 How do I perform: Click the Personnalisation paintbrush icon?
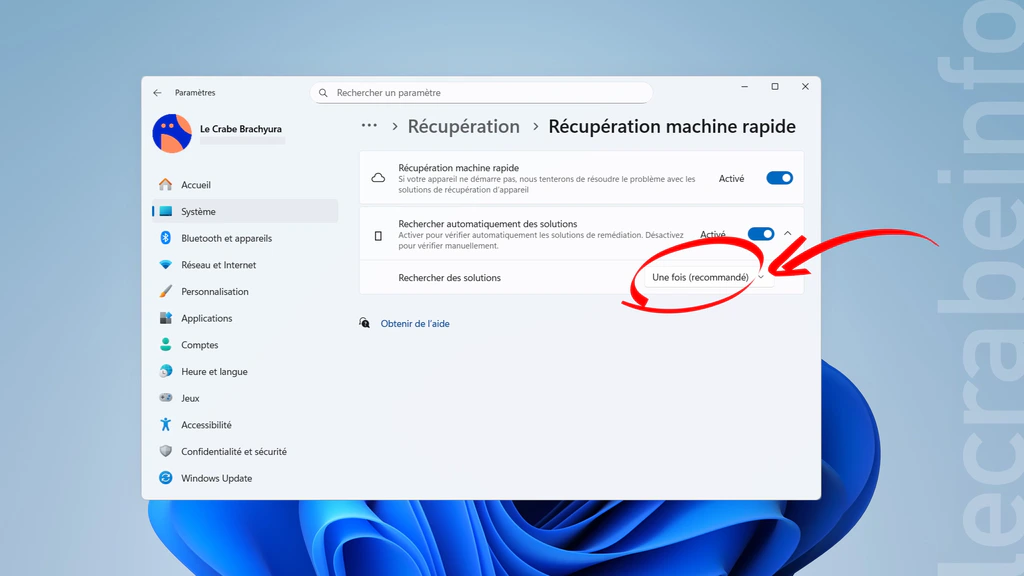166,292
